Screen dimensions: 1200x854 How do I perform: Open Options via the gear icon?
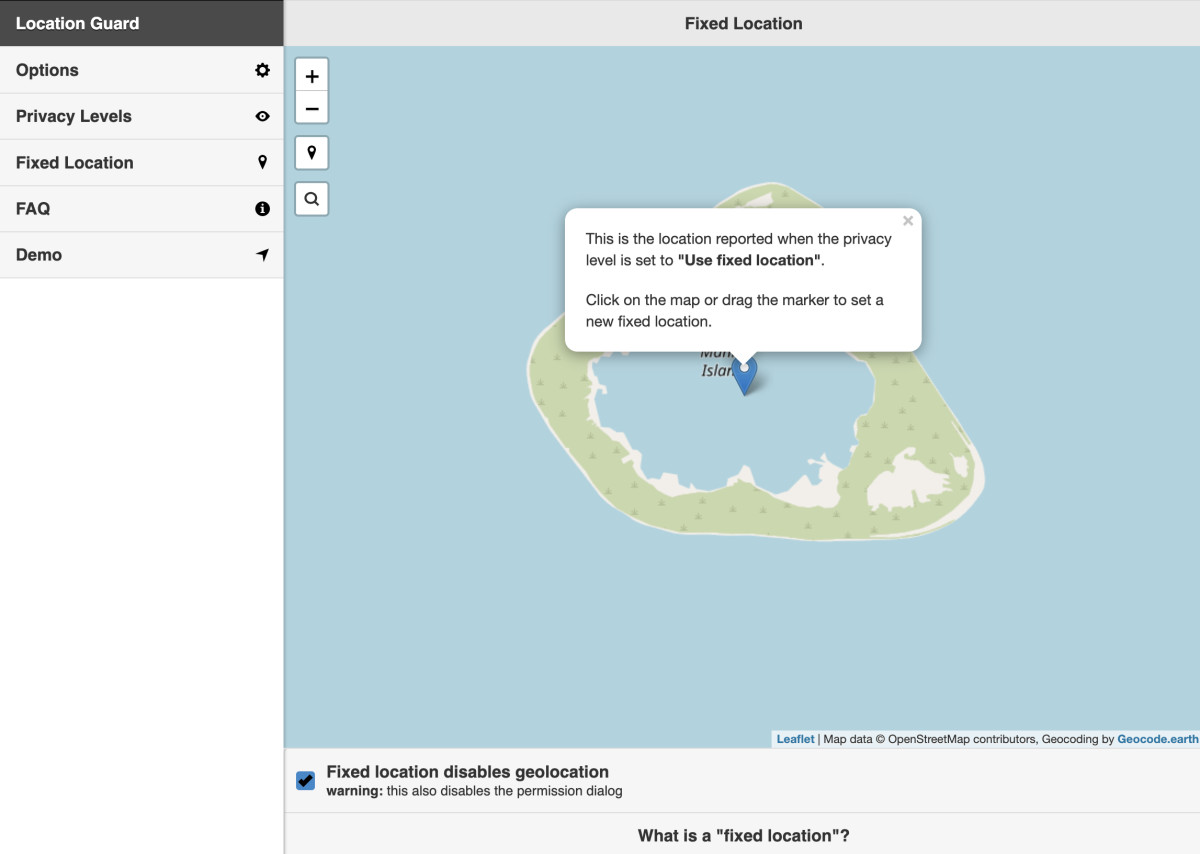point(261,70)
